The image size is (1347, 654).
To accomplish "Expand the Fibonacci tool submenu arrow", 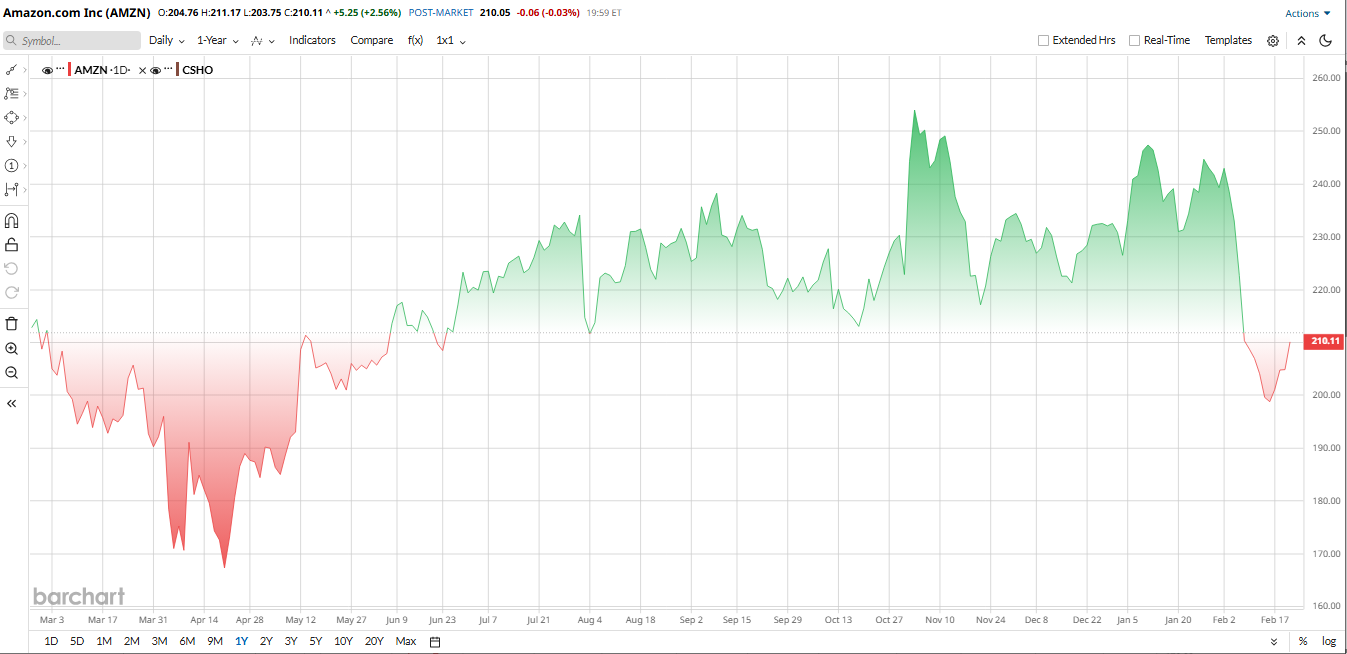I will click(x=25, y=94).
